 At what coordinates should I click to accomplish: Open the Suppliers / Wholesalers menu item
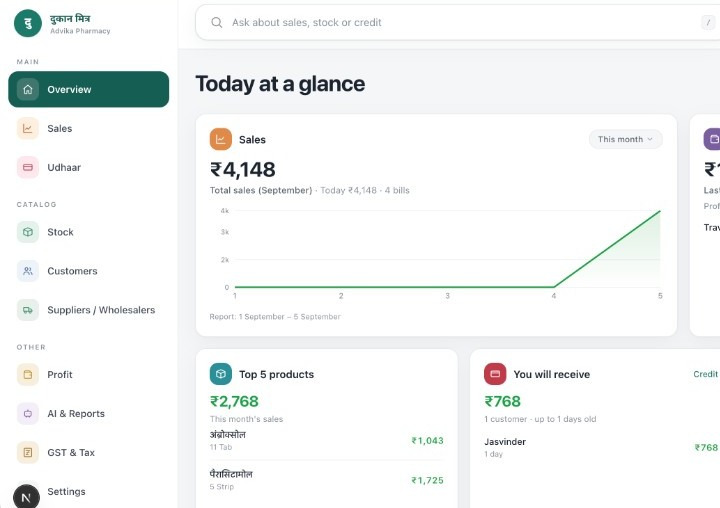[x=89, y=310]
